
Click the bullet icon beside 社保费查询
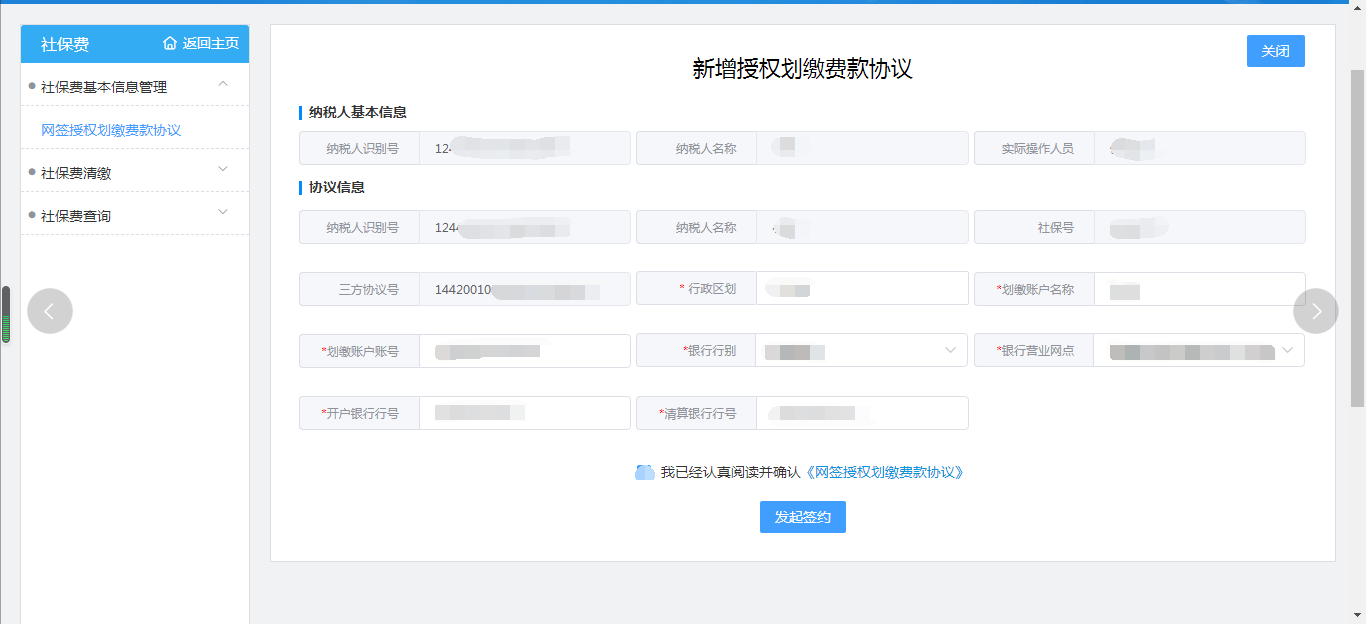click(33, 213)
